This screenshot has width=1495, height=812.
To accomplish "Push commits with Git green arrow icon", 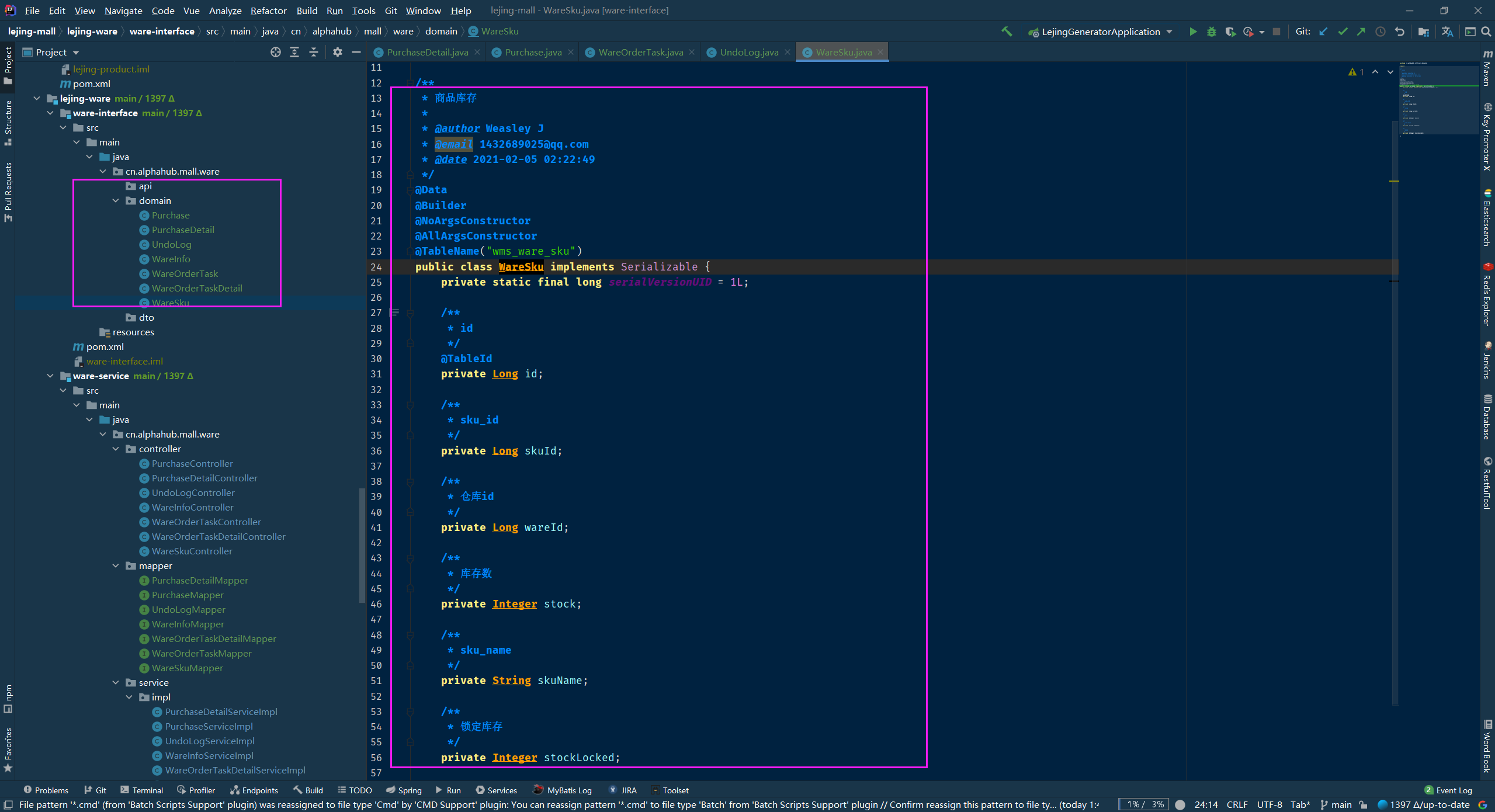I will [1361, 32].
